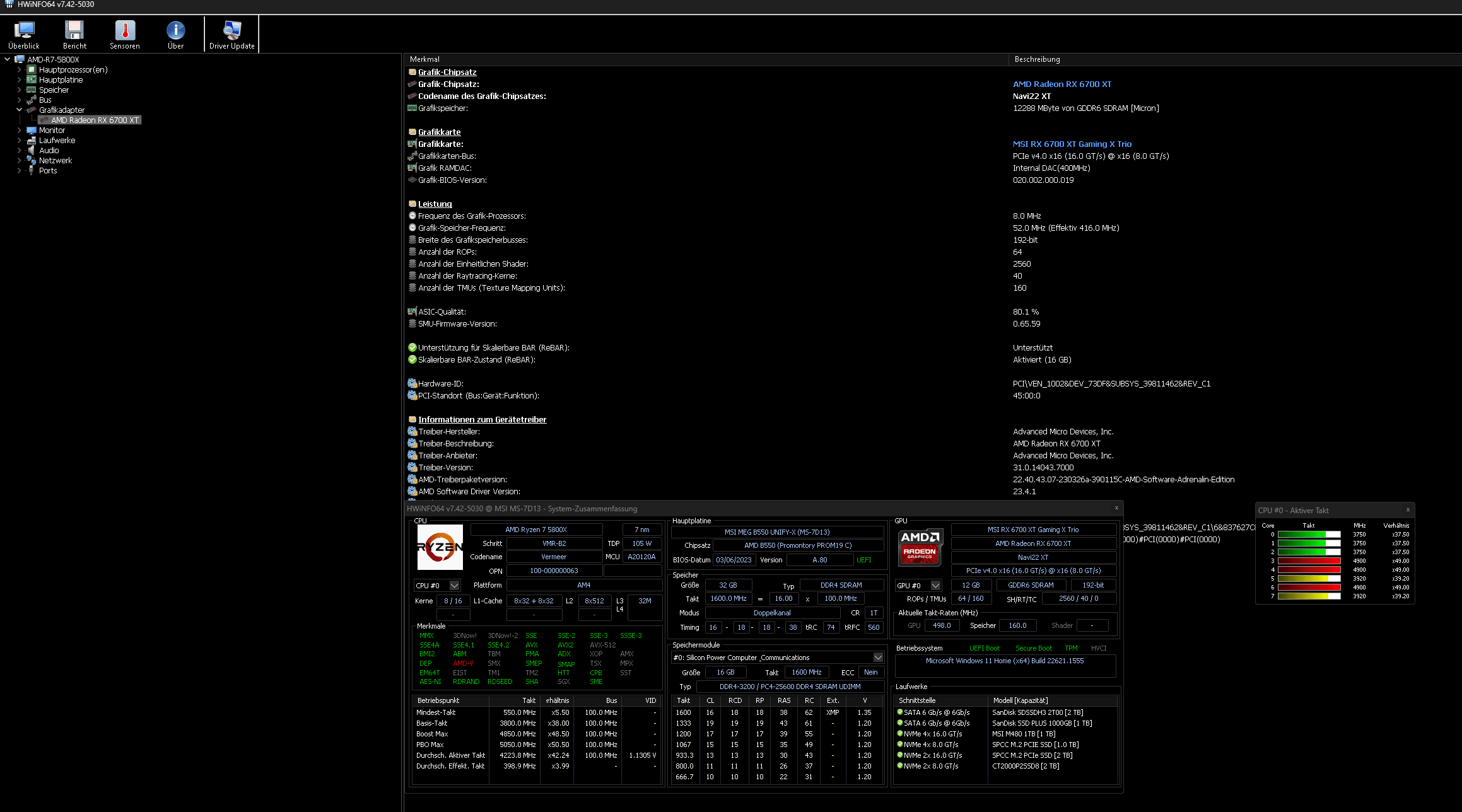Screen dimensions: 1462x812
Task: Click the AMD Radeon Graphics logo
Action: [920, 546]
